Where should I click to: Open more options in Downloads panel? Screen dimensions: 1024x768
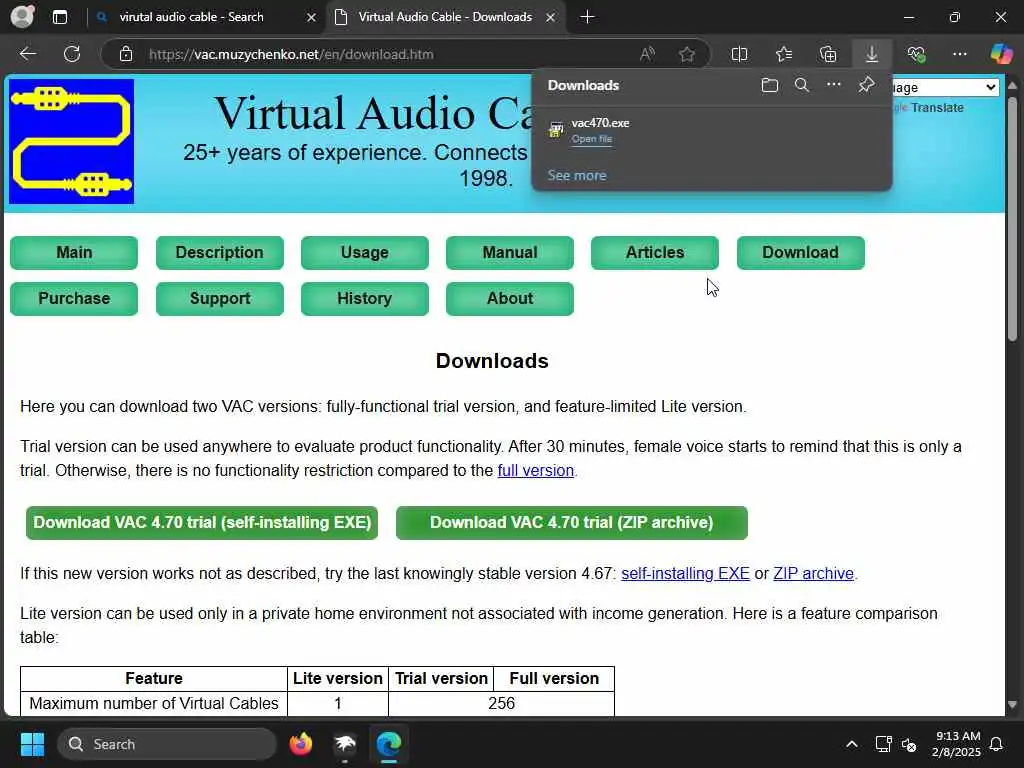[x=833, y=84]
